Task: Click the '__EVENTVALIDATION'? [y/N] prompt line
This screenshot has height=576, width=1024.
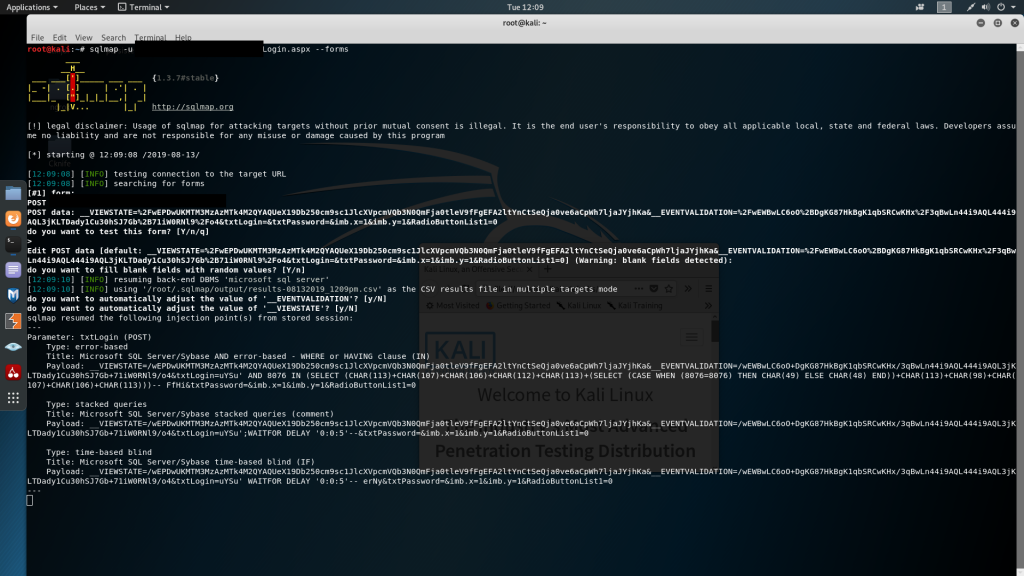Action: 207,298
